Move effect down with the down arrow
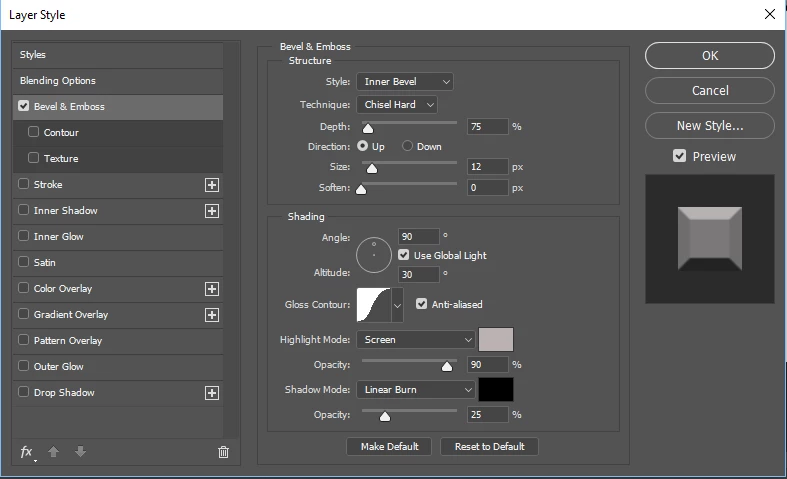 (x=80, y=452)
